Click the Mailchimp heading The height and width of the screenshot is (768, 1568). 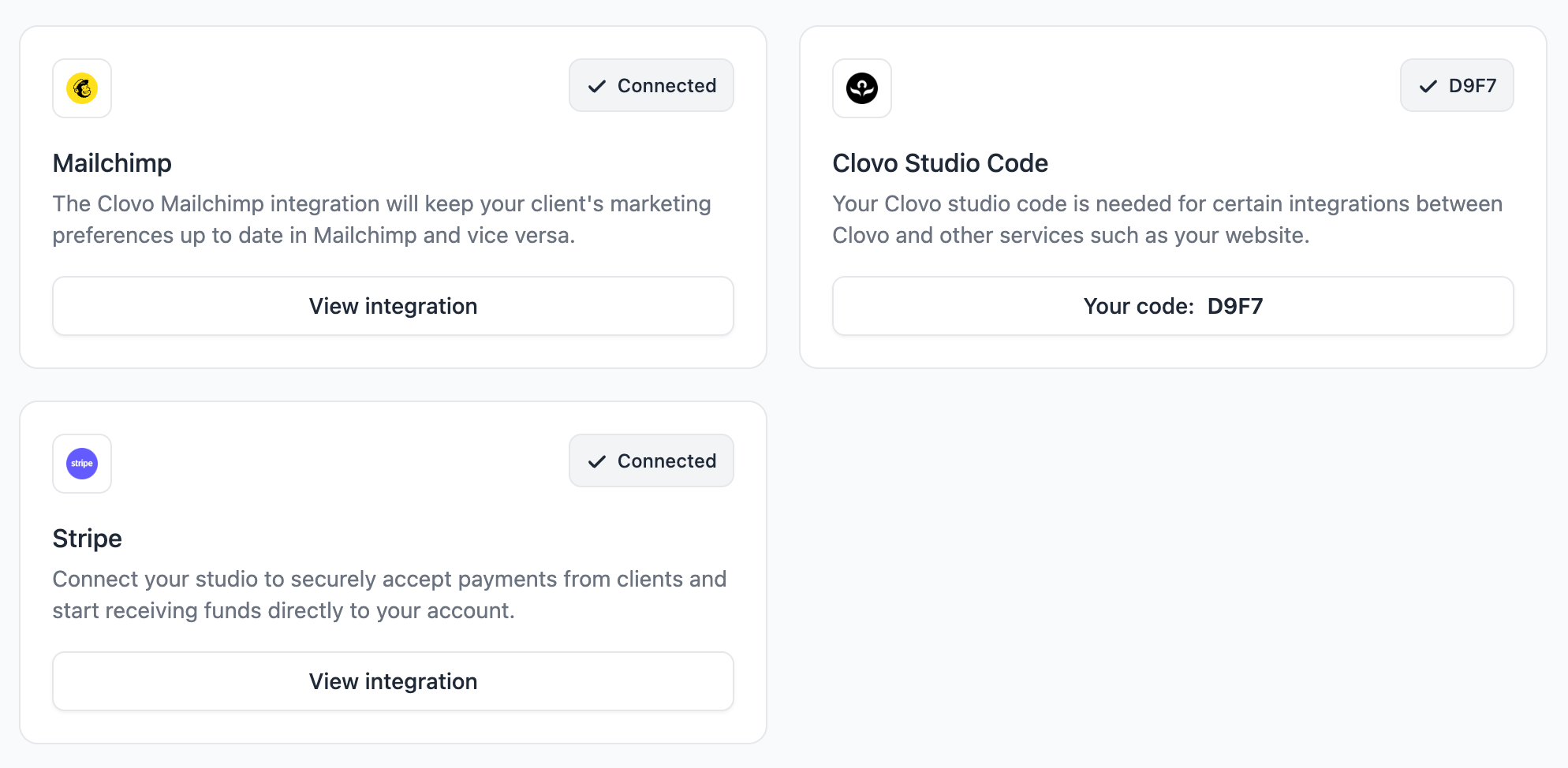(x=112, y=163)
